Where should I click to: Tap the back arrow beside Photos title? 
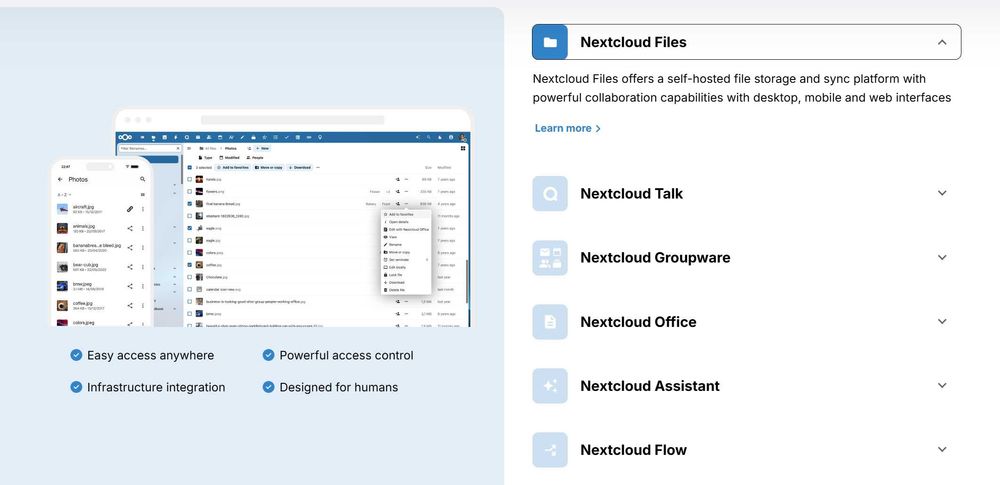(60, 179)
